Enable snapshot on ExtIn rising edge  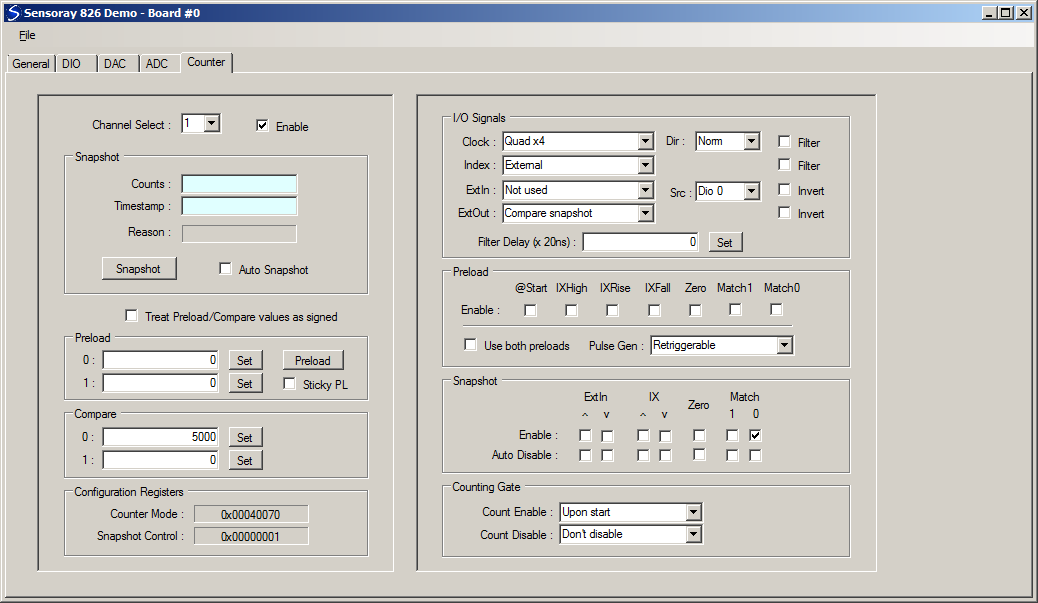coord(585,436)
